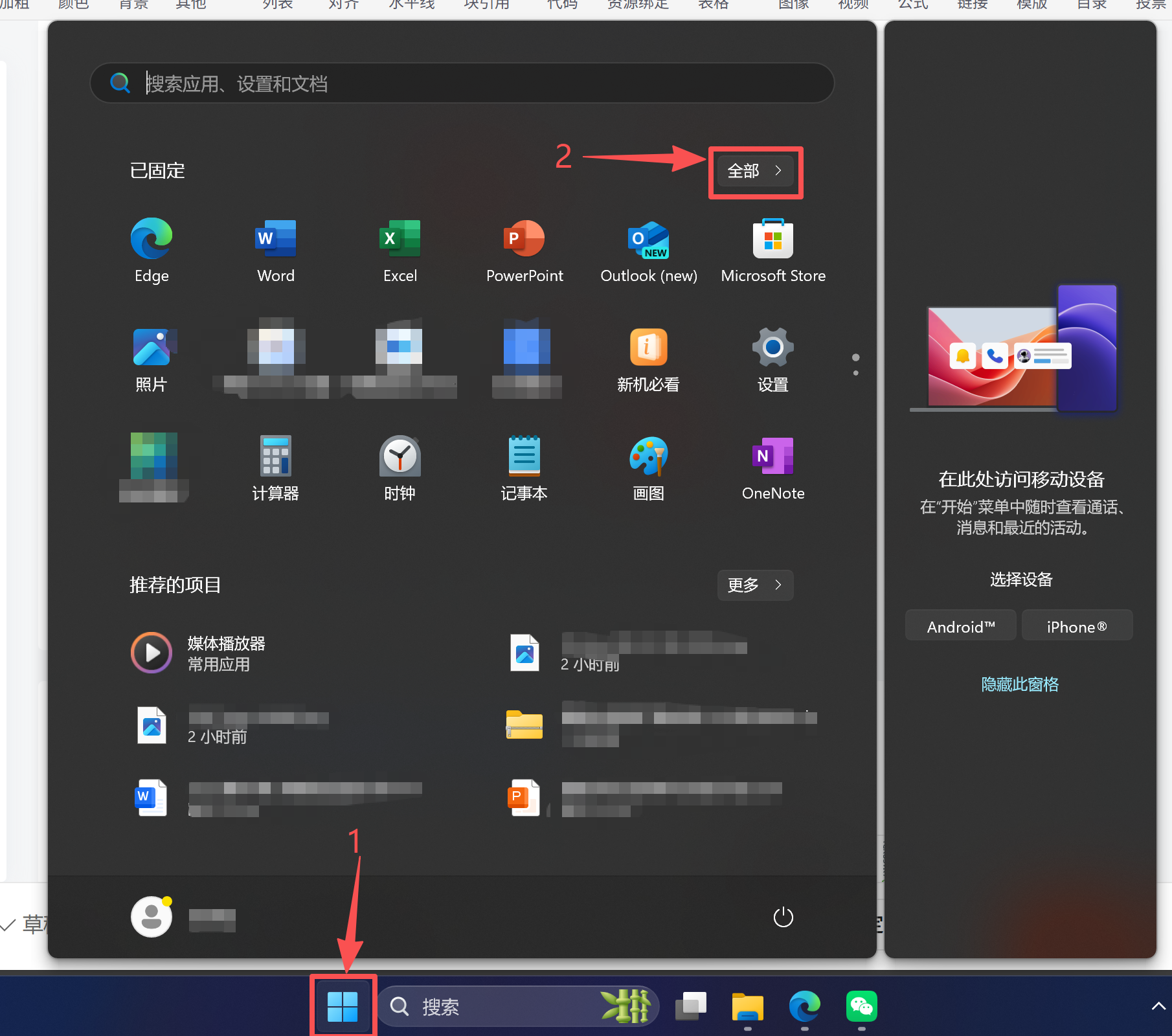Viewport: 1172px width, 1036px height.
Task: Open Excel in the pinned section
Action: coord(400,251)
